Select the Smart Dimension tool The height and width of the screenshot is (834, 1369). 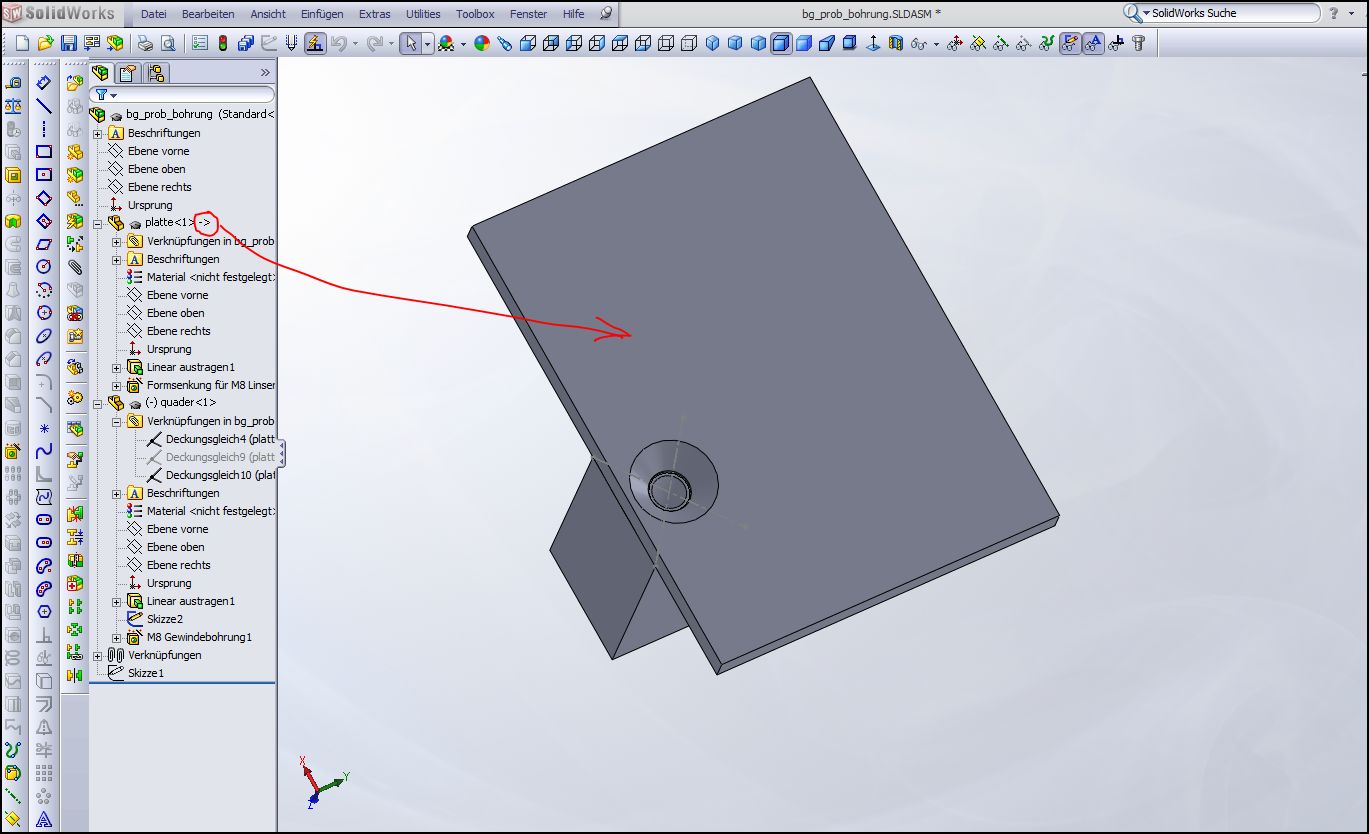coord(44,83)
